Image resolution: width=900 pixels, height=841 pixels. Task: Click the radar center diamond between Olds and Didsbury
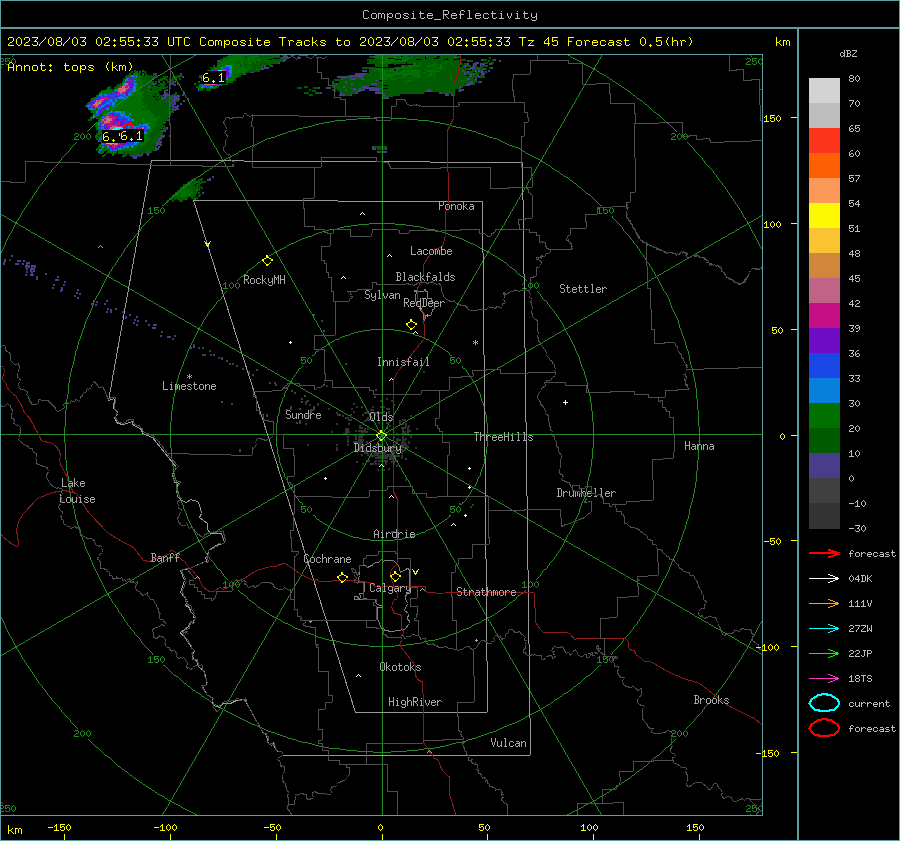click(x=381, y=436)
